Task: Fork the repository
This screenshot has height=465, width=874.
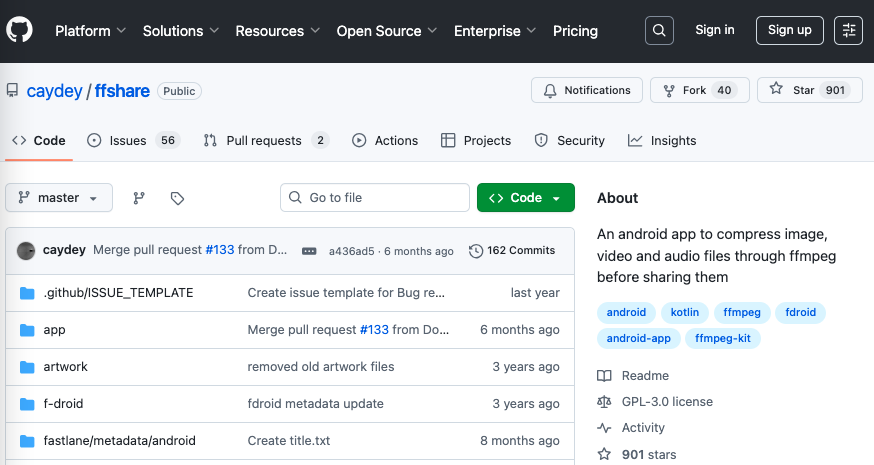Action: pos(700,90)
